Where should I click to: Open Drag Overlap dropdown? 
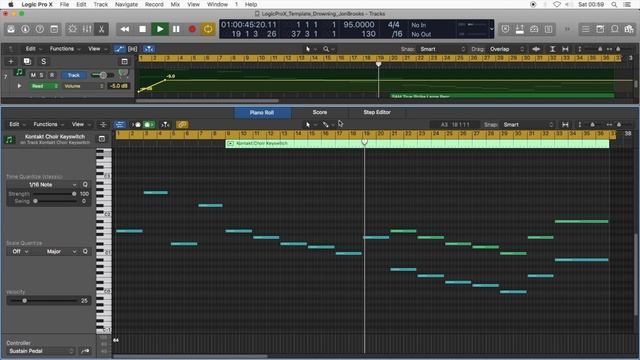point(507,49)
